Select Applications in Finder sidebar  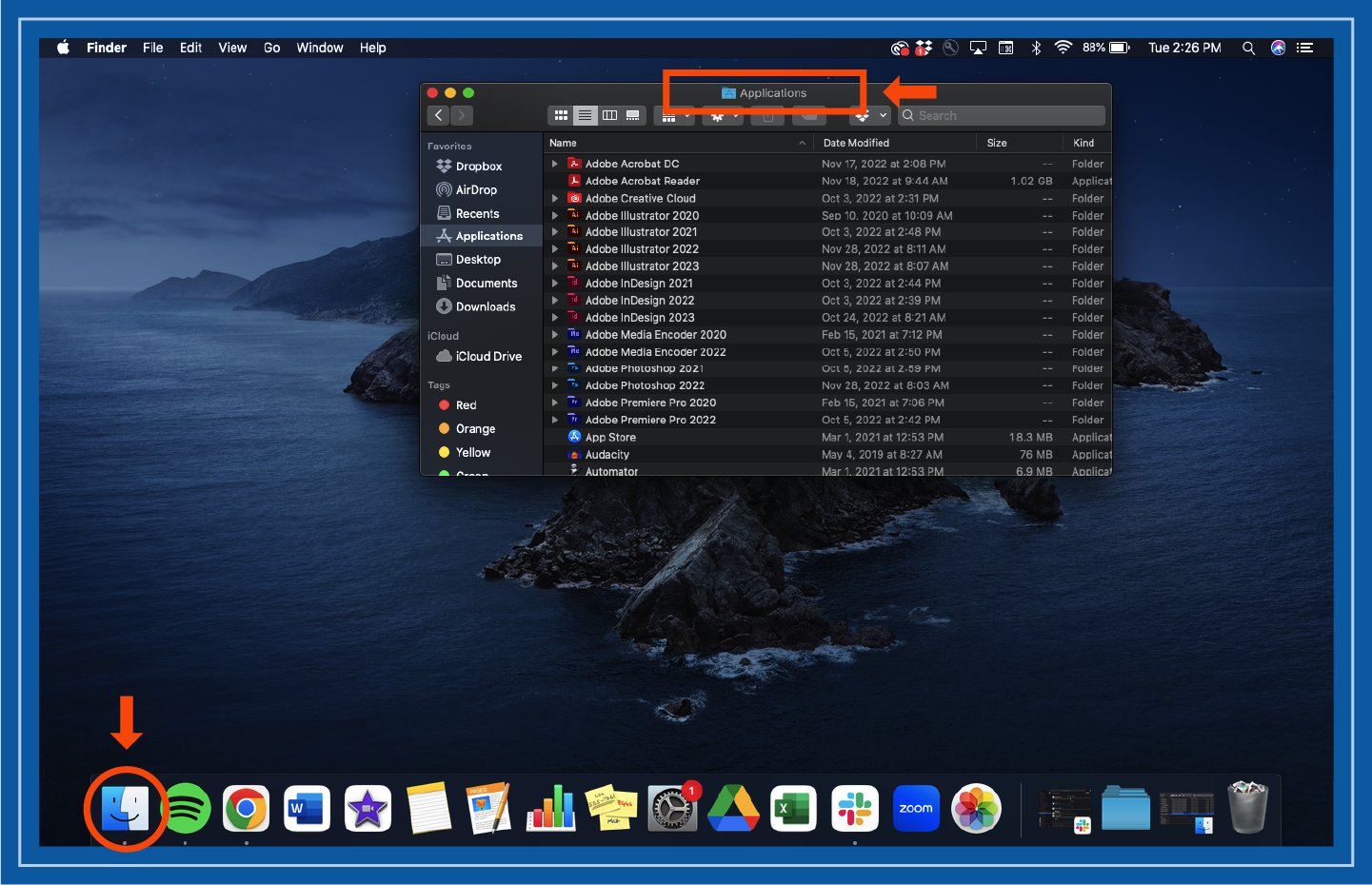click(x=481, y=236)
